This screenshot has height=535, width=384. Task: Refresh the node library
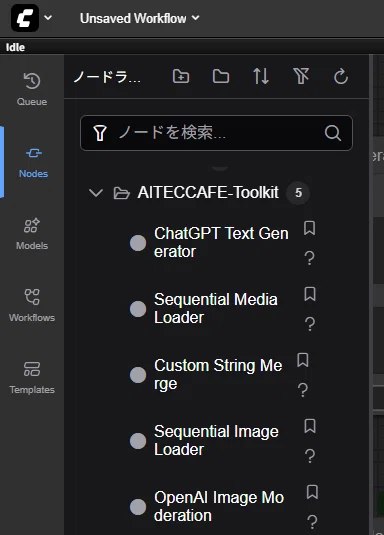(341, 76)
